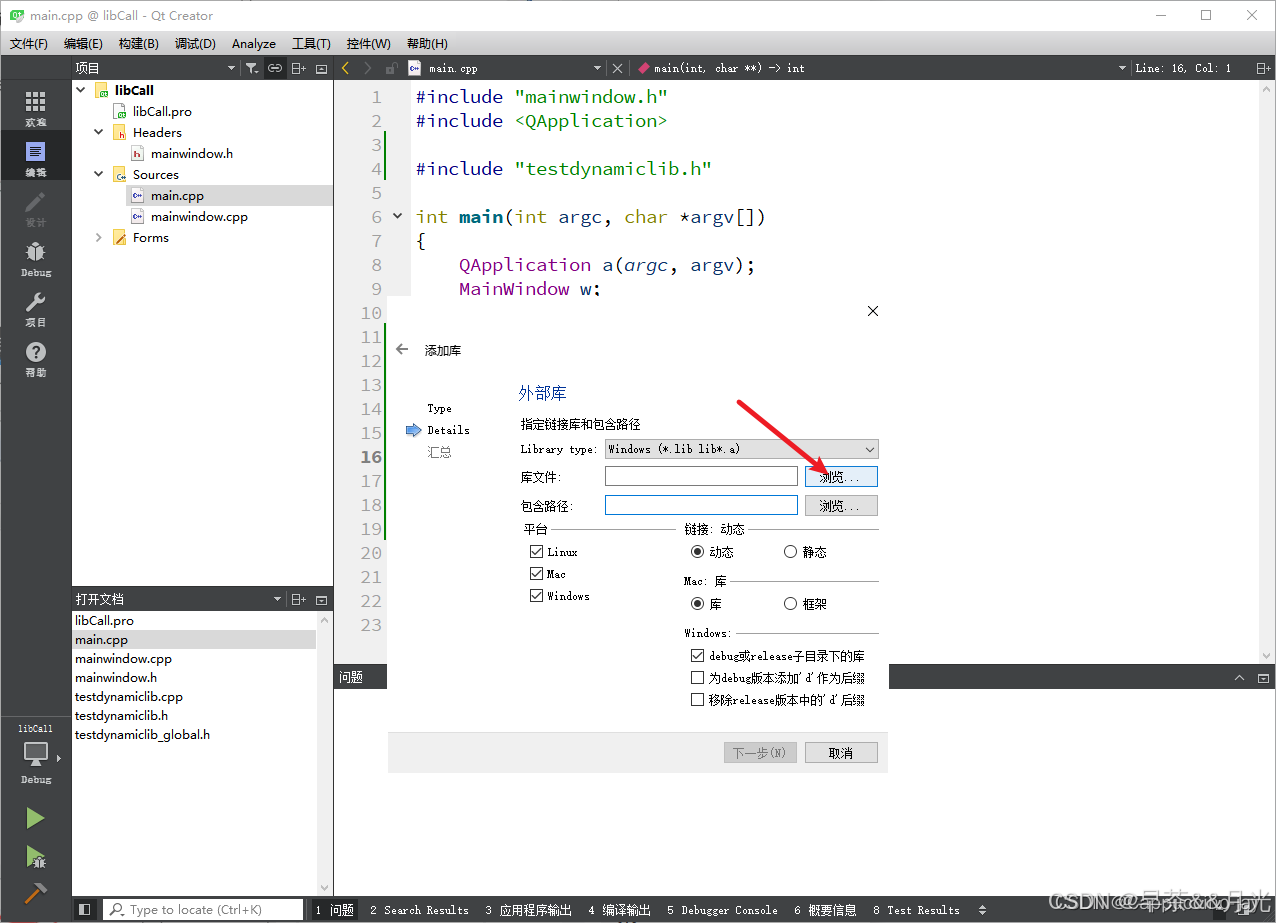Close the Add Library dialog
Screen dimensions: 1276x923
coord(873,311)
